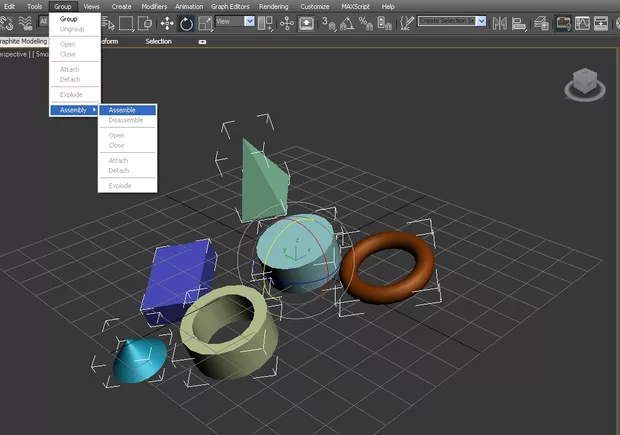Activate the Select and Rotate tool
Viewport: 620px width, 435px height.
186,22
